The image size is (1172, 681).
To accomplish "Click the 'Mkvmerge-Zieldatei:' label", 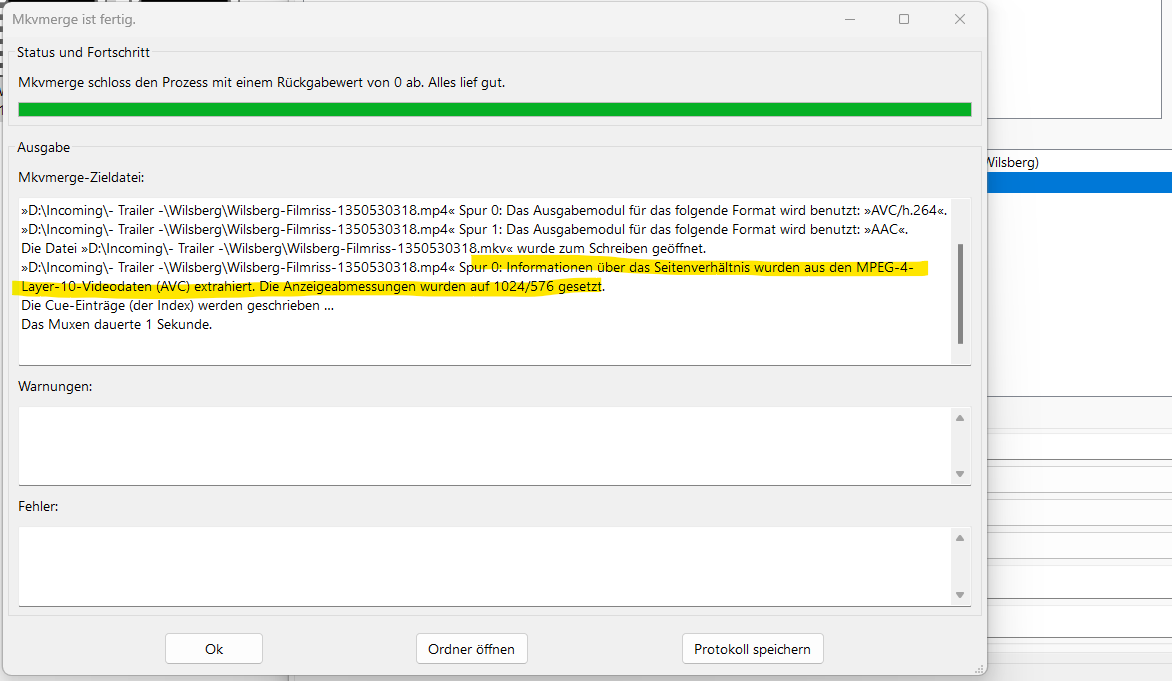I will pos(81,177).
